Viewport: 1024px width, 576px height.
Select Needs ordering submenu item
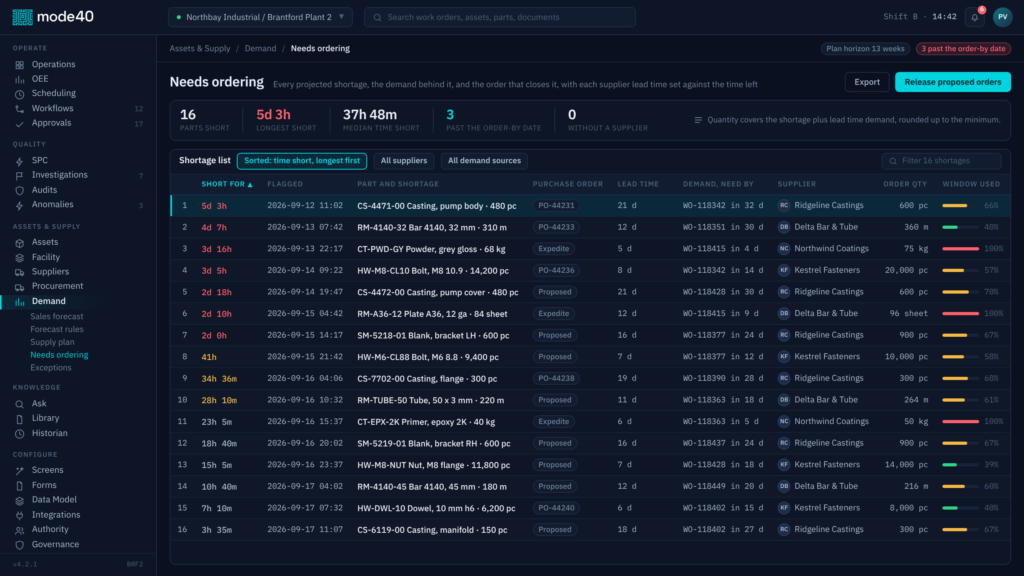[59, 355]
